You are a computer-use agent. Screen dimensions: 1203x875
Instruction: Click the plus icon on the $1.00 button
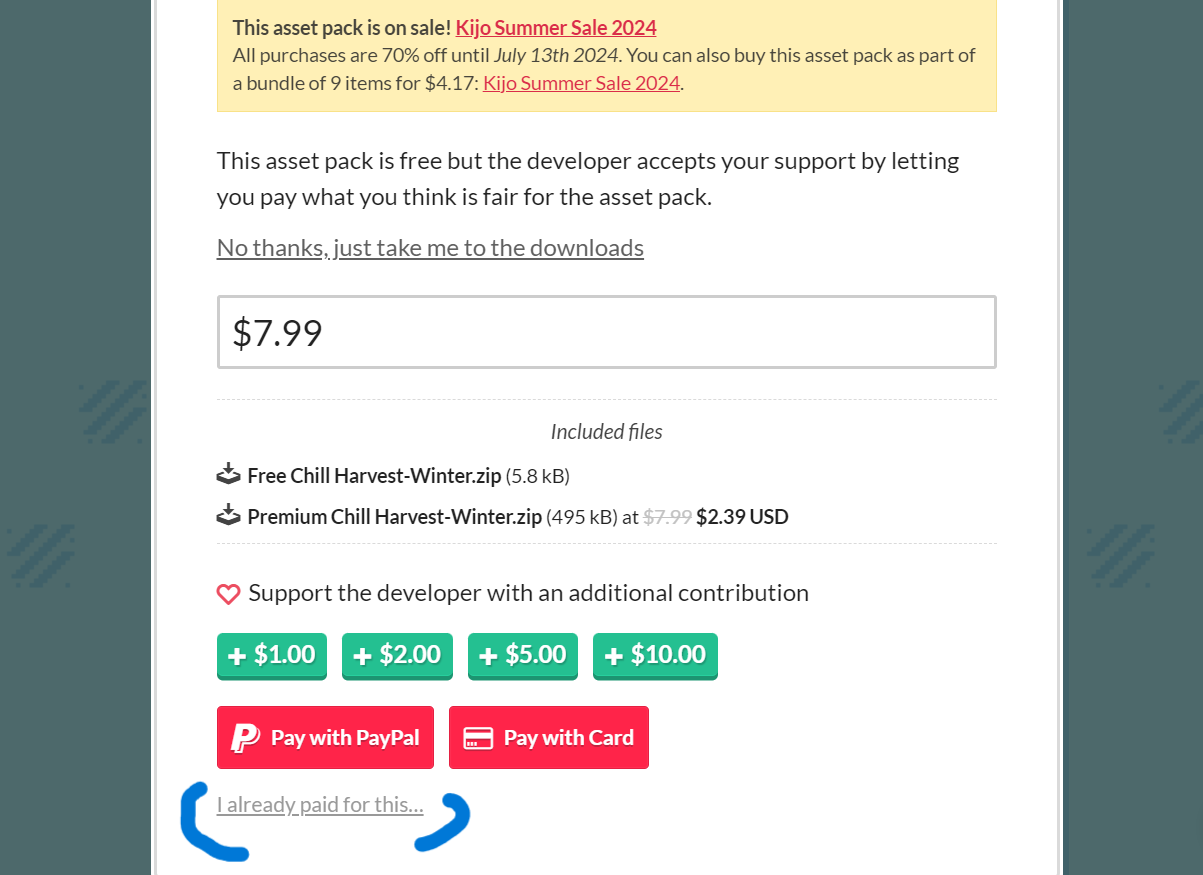coord(237,656)
